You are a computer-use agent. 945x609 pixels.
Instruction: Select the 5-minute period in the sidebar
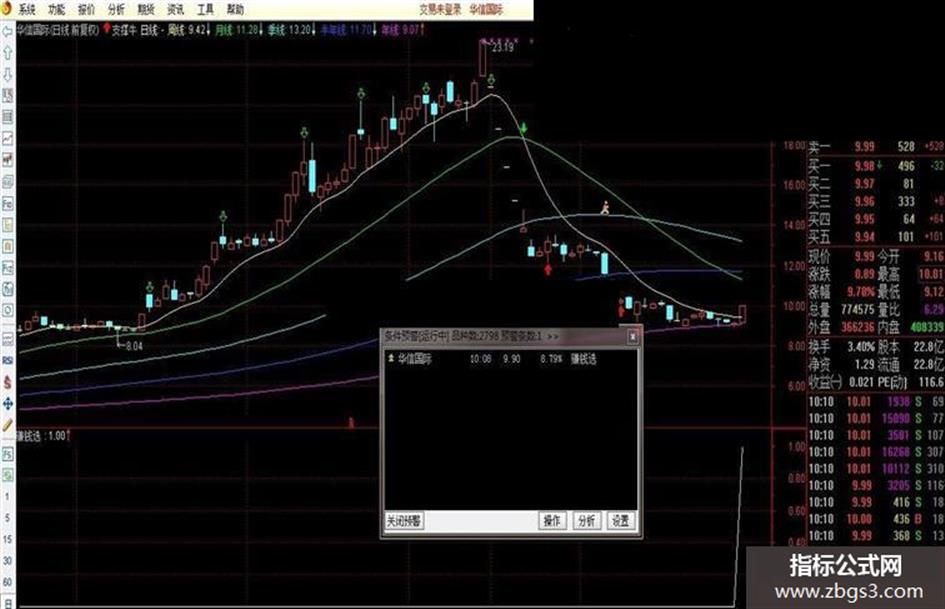7,518
